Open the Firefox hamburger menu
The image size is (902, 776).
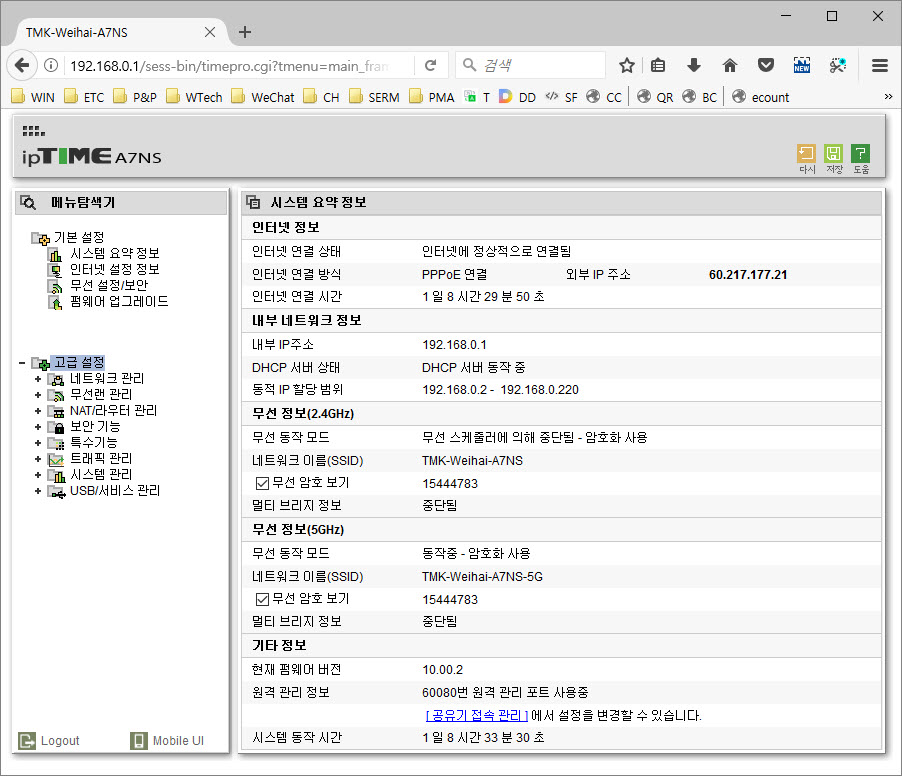click(880, 66)
